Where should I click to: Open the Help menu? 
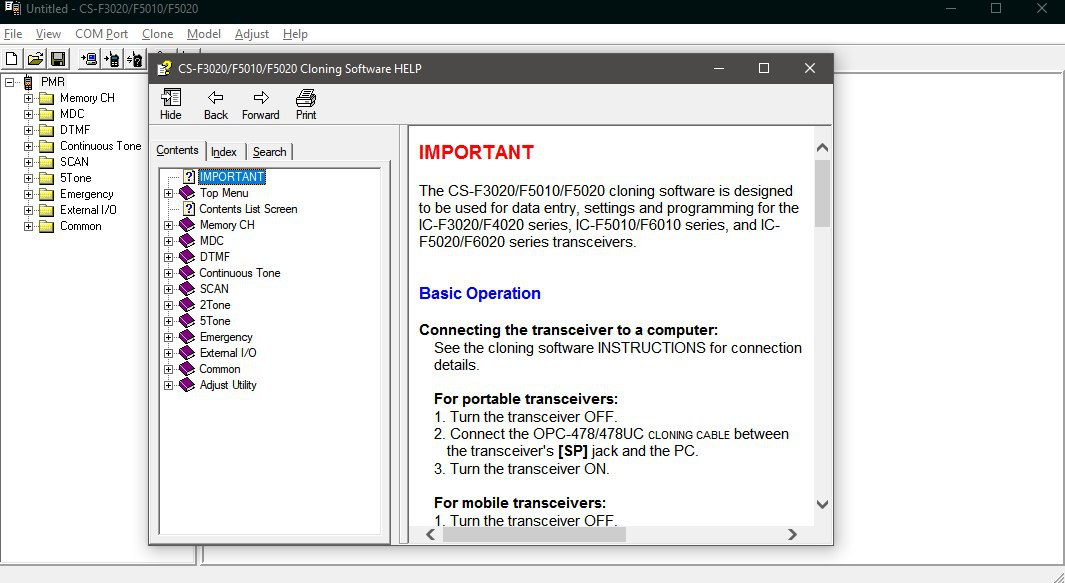pyautogui.click(x=295, y=34)
